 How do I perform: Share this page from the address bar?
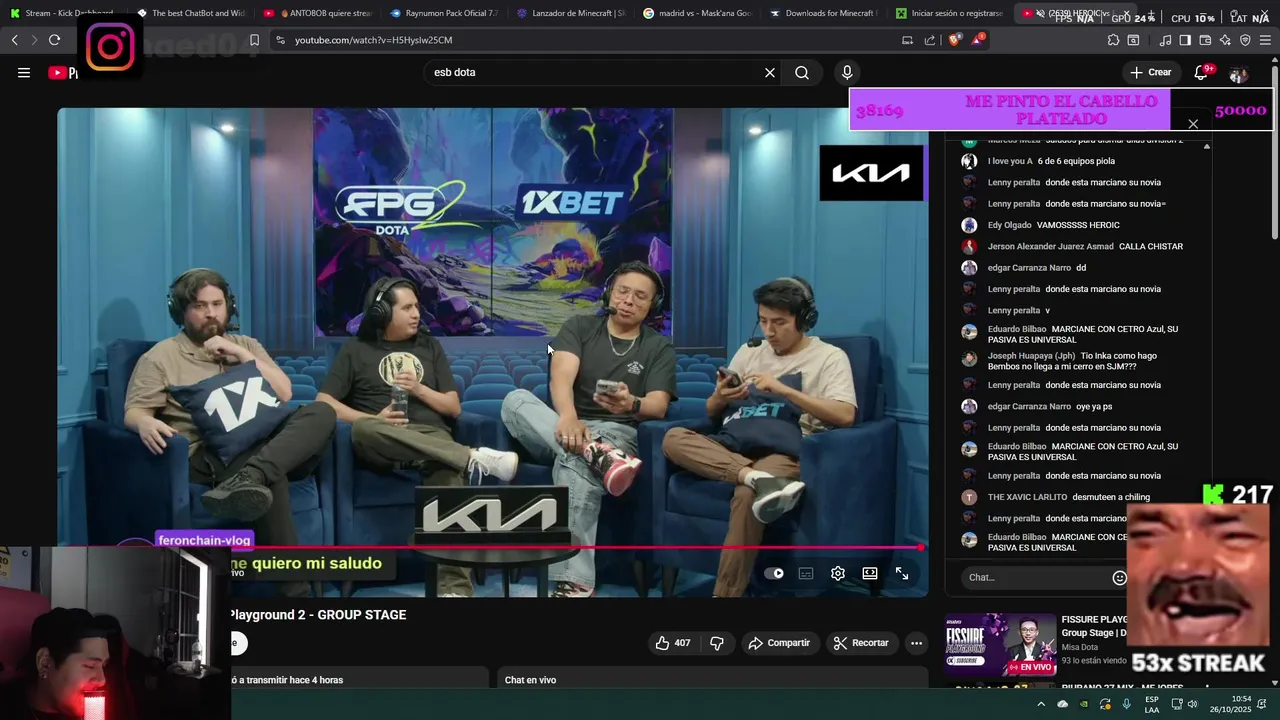(930, 40)
